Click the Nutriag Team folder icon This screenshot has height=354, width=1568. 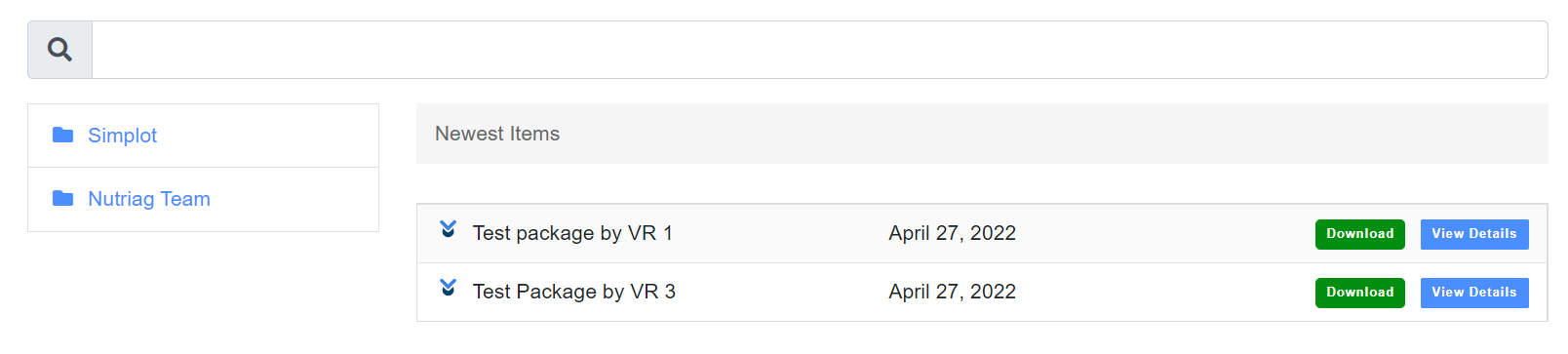(63, 198)
